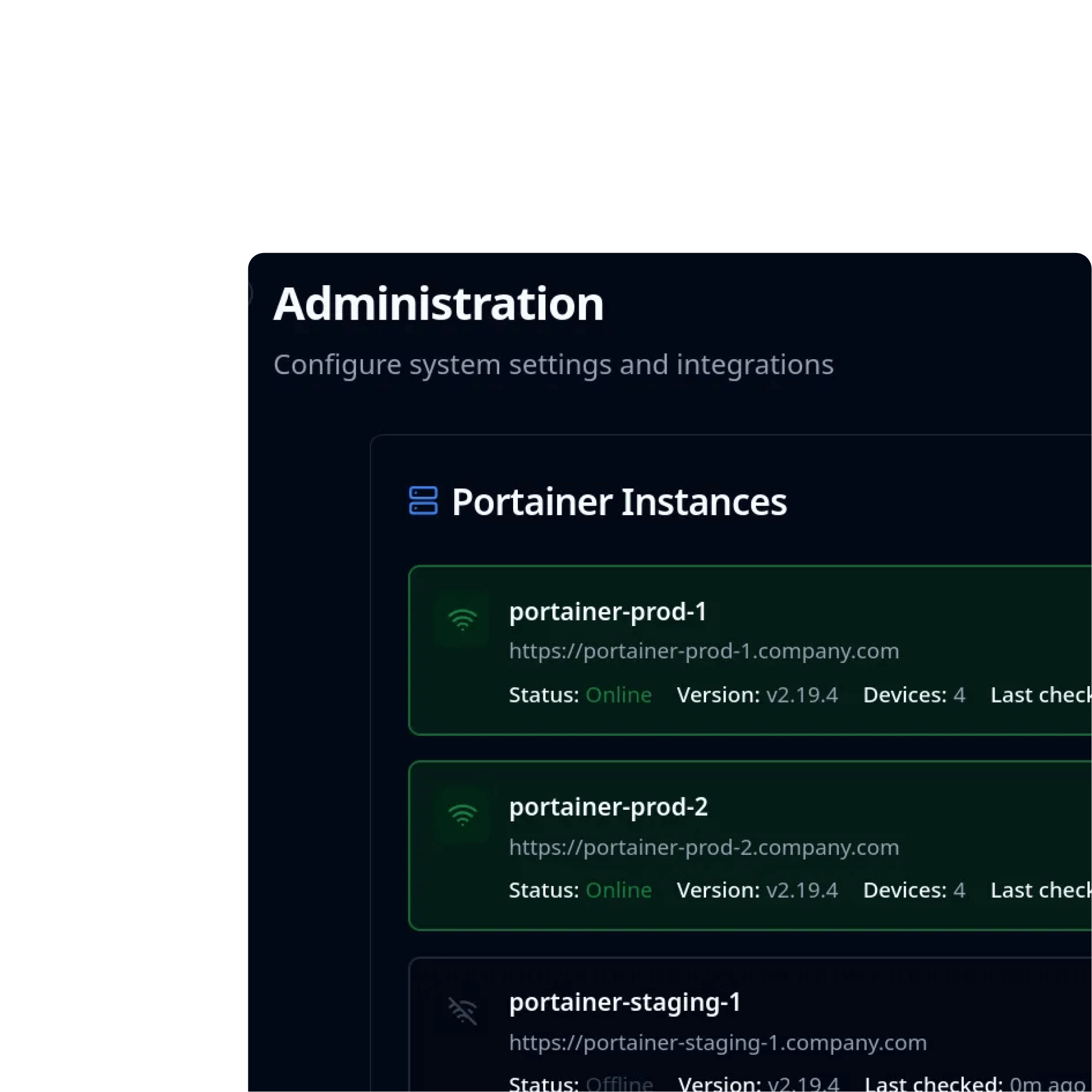Viewport: 1092px width, 1092px height.
Task: Click the Online status of portainer-prod-1
Action: click(618, 695)
